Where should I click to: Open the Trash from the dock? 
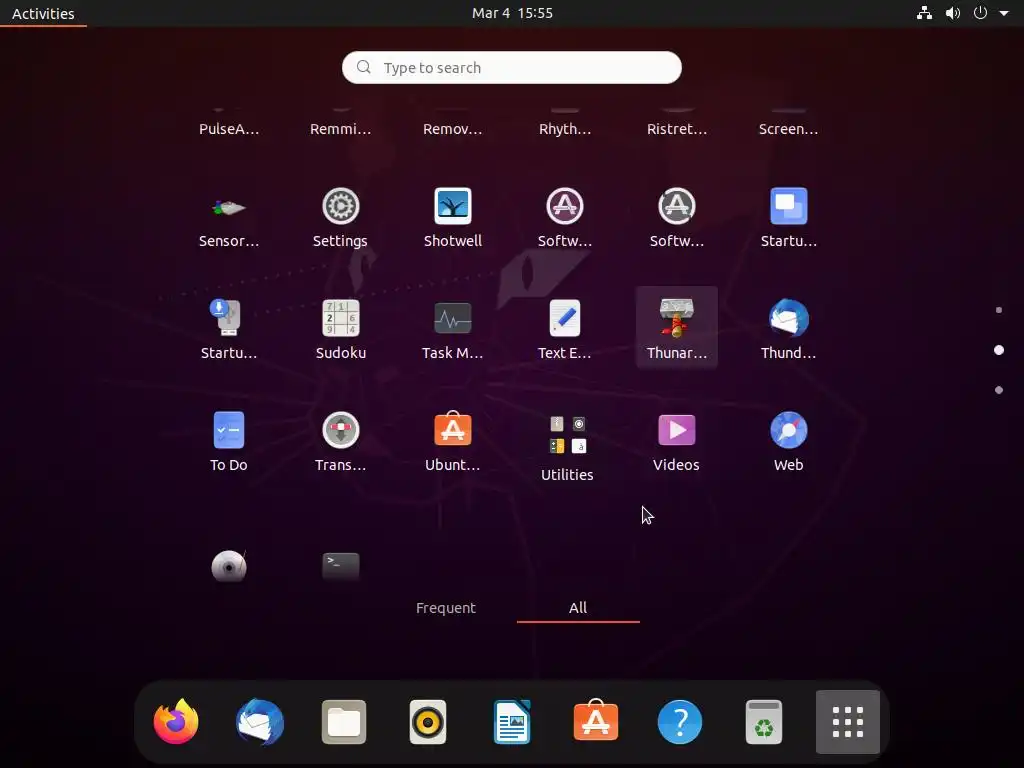click(x=763, y=722)
